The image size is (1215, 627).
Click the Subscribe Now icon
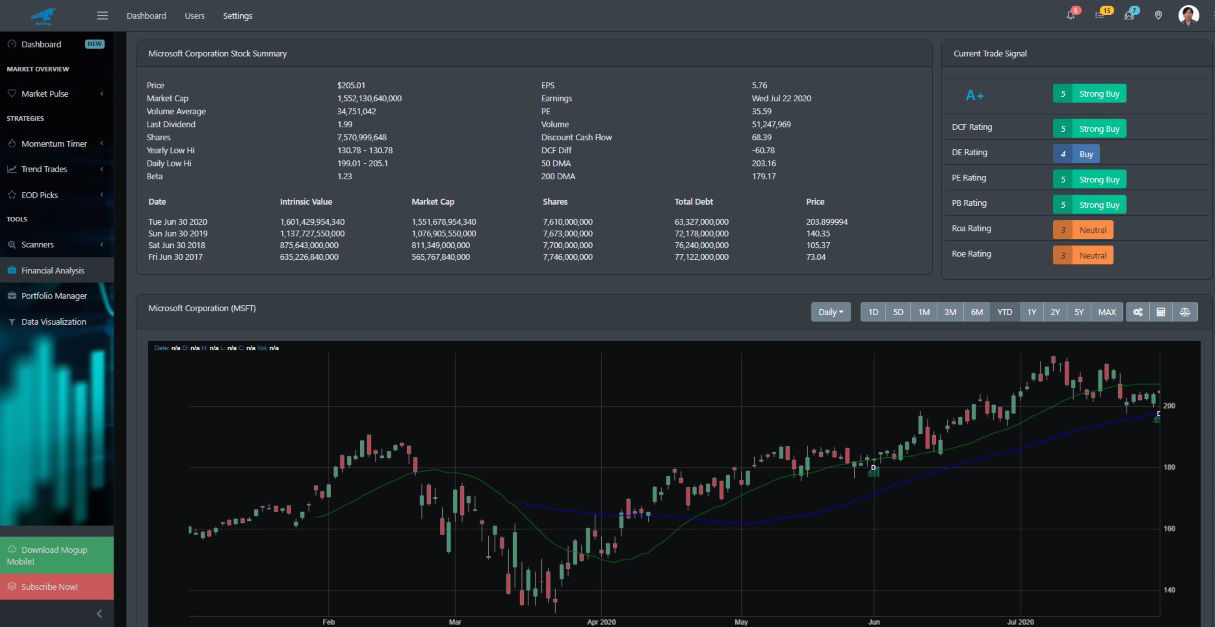tap(12, 587)
